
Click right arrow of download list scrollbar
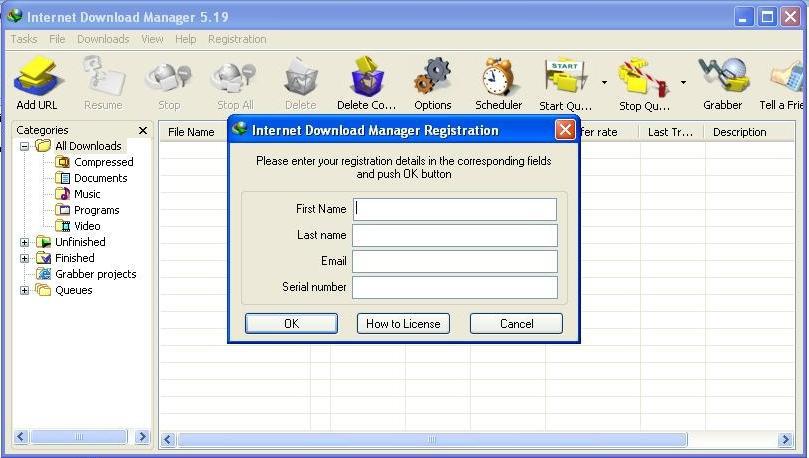tap(785, 439)
